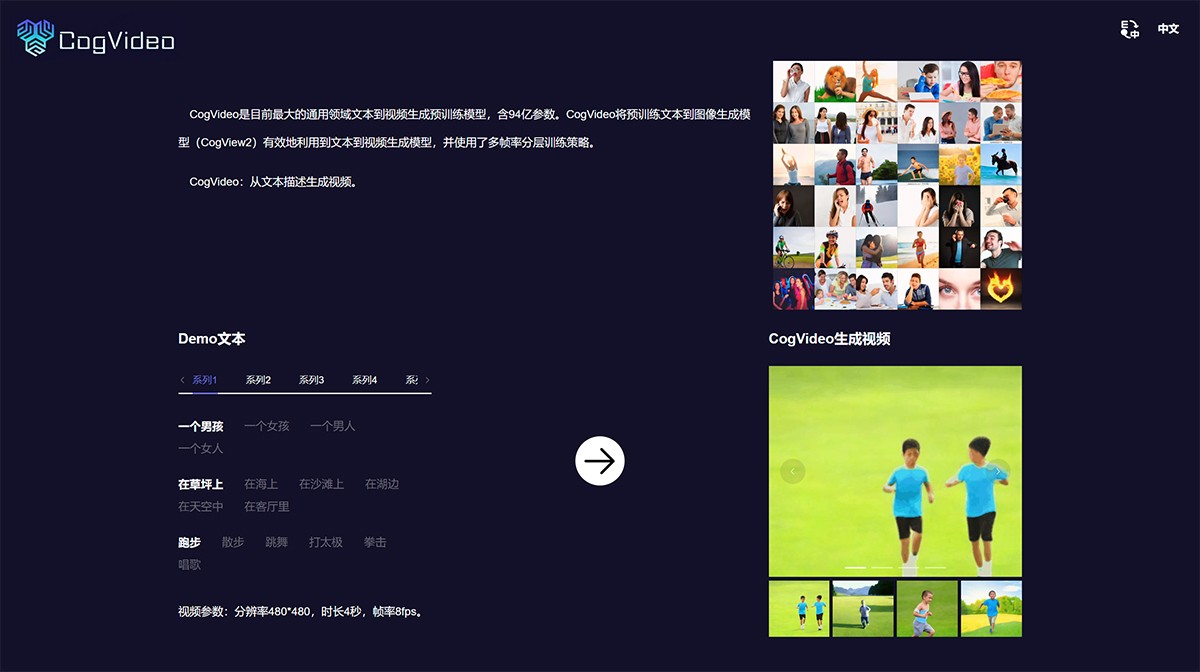The height and width of the screenshot is (672, 1200).
Task: Select subject option 一个男人
Action: click(x=332, y=426)
